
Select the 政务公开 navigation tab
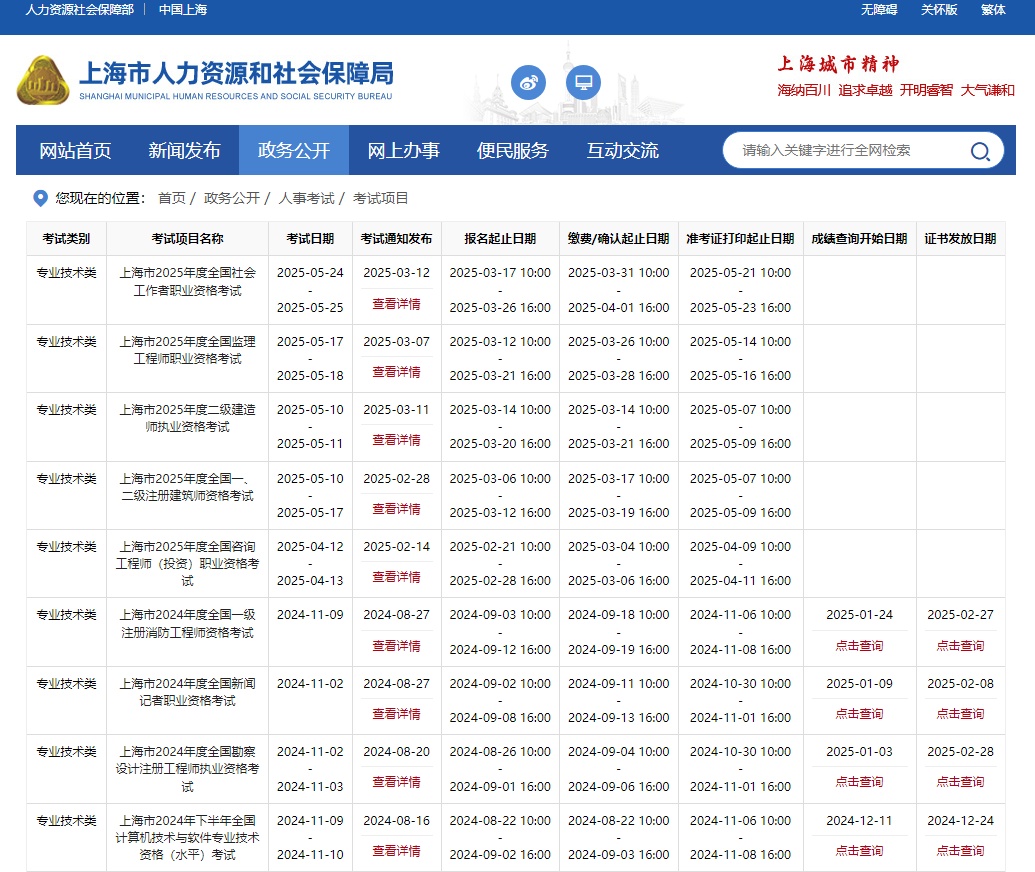(294, 151)
